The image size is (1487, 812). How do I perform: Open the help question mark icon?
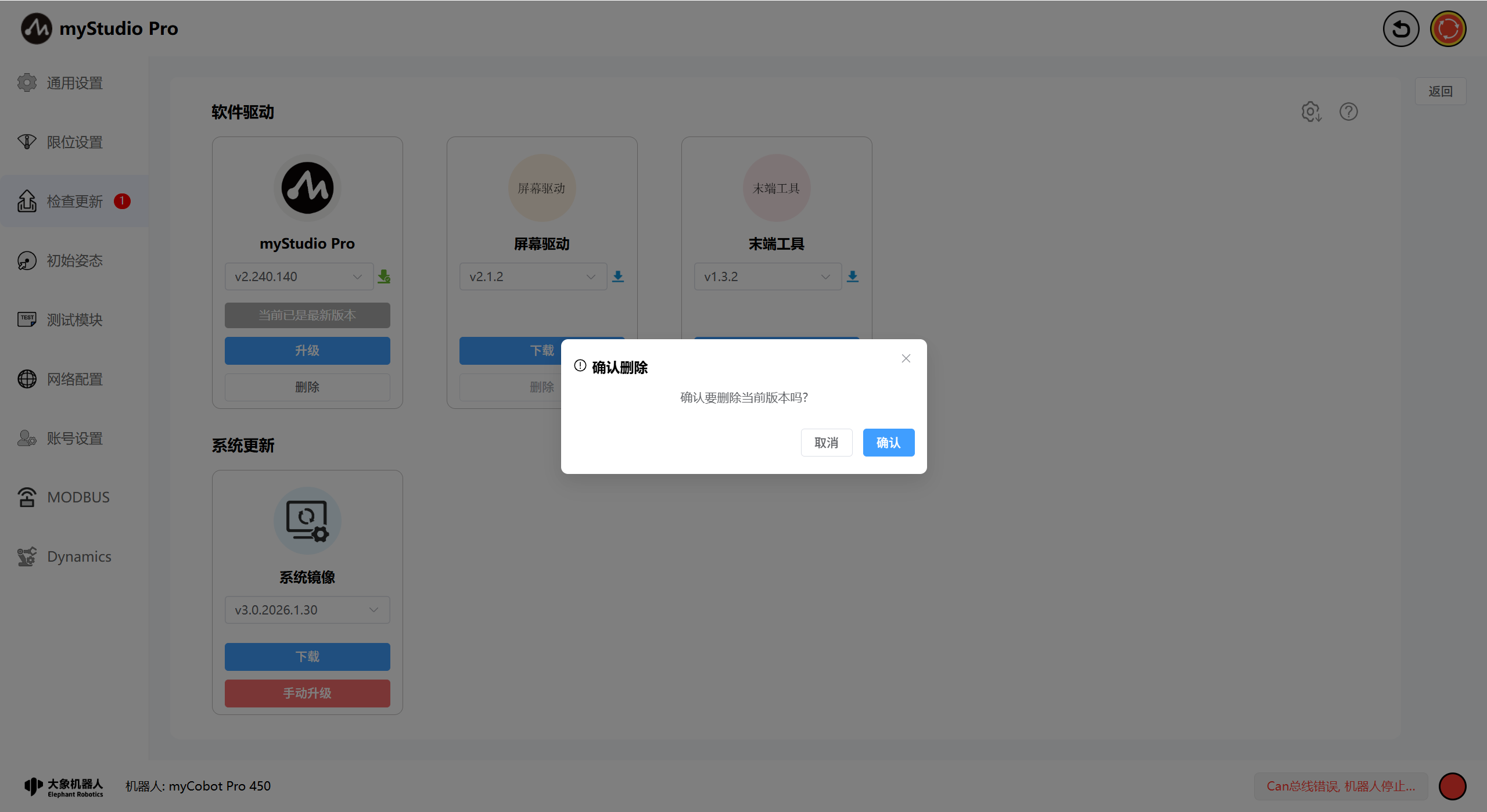[x=1348, y=112]
